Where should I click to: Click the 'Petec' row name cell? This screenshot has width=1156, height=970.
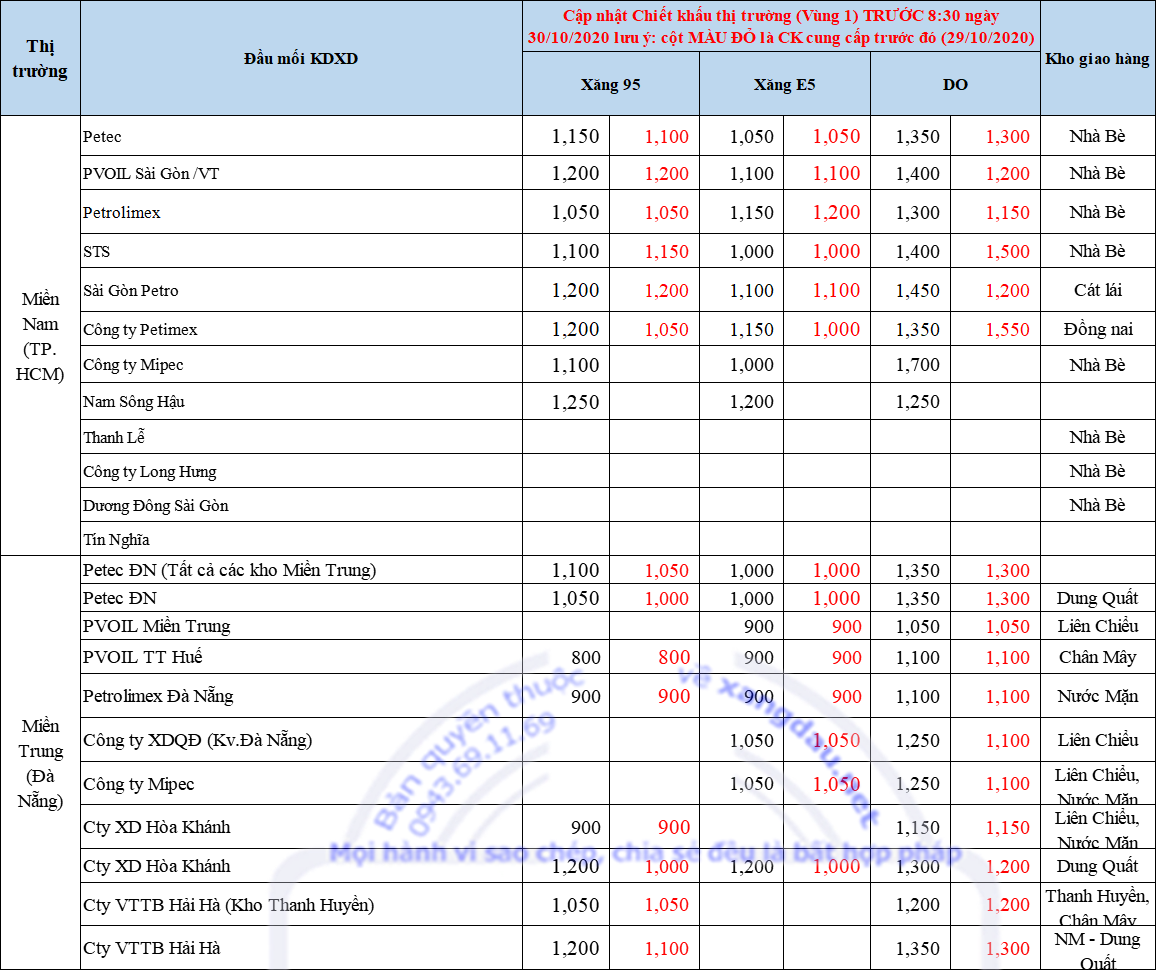[x=301, y=136]
